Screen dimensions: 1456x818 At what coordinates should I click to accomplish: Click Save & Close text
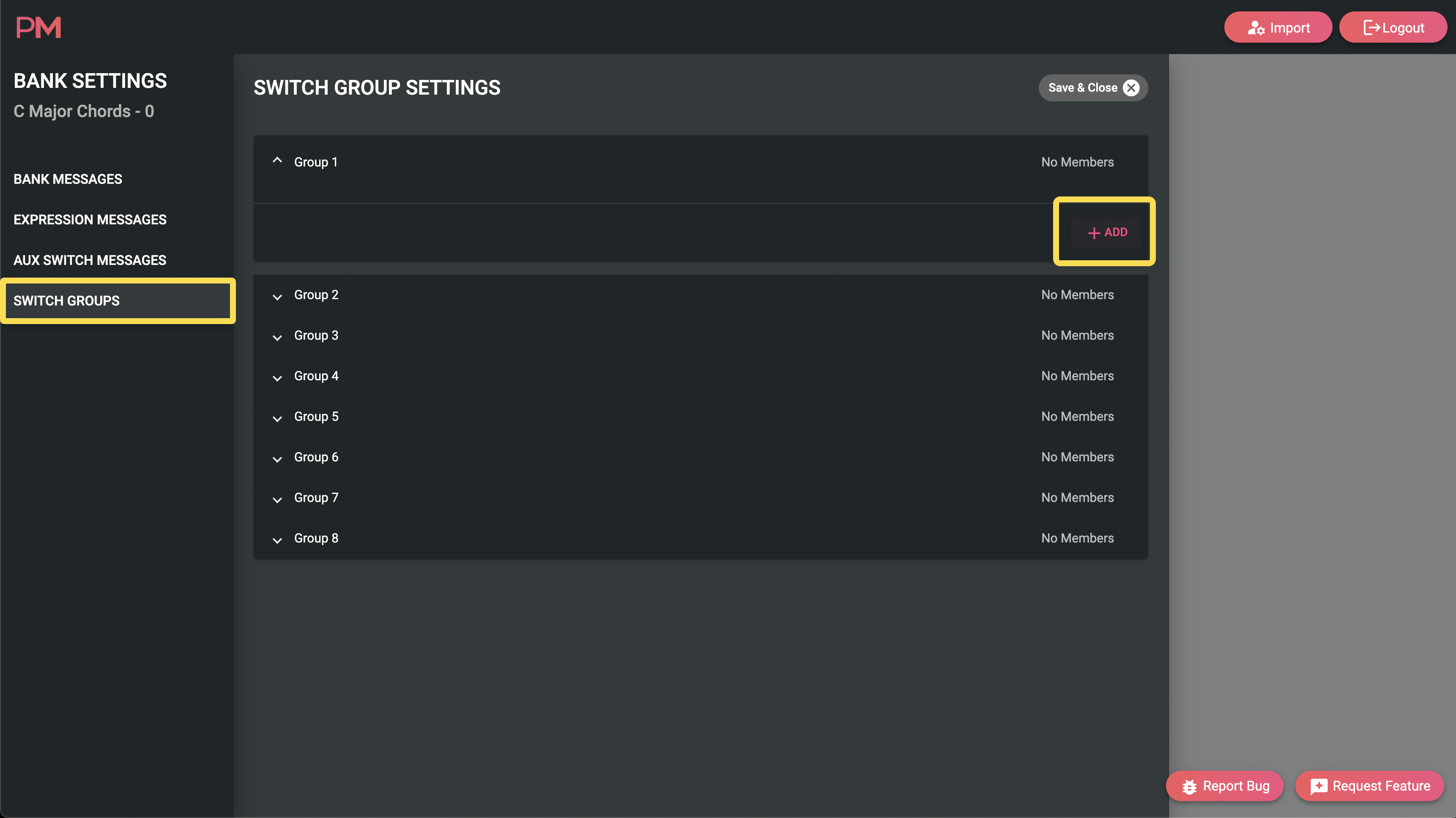pyautogui.click(x=1082, y=87)
